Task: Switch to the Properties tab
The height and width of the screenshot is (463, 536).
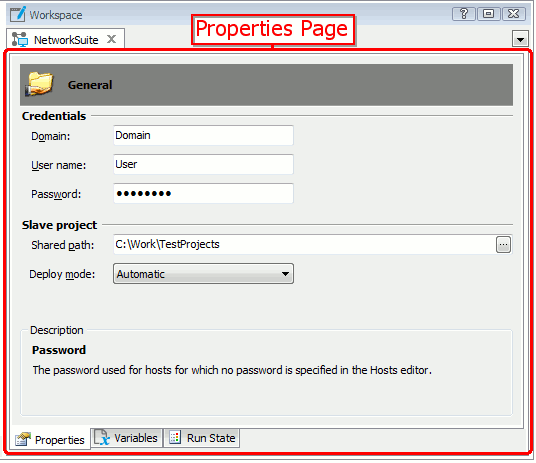Action: click(50, 440)
